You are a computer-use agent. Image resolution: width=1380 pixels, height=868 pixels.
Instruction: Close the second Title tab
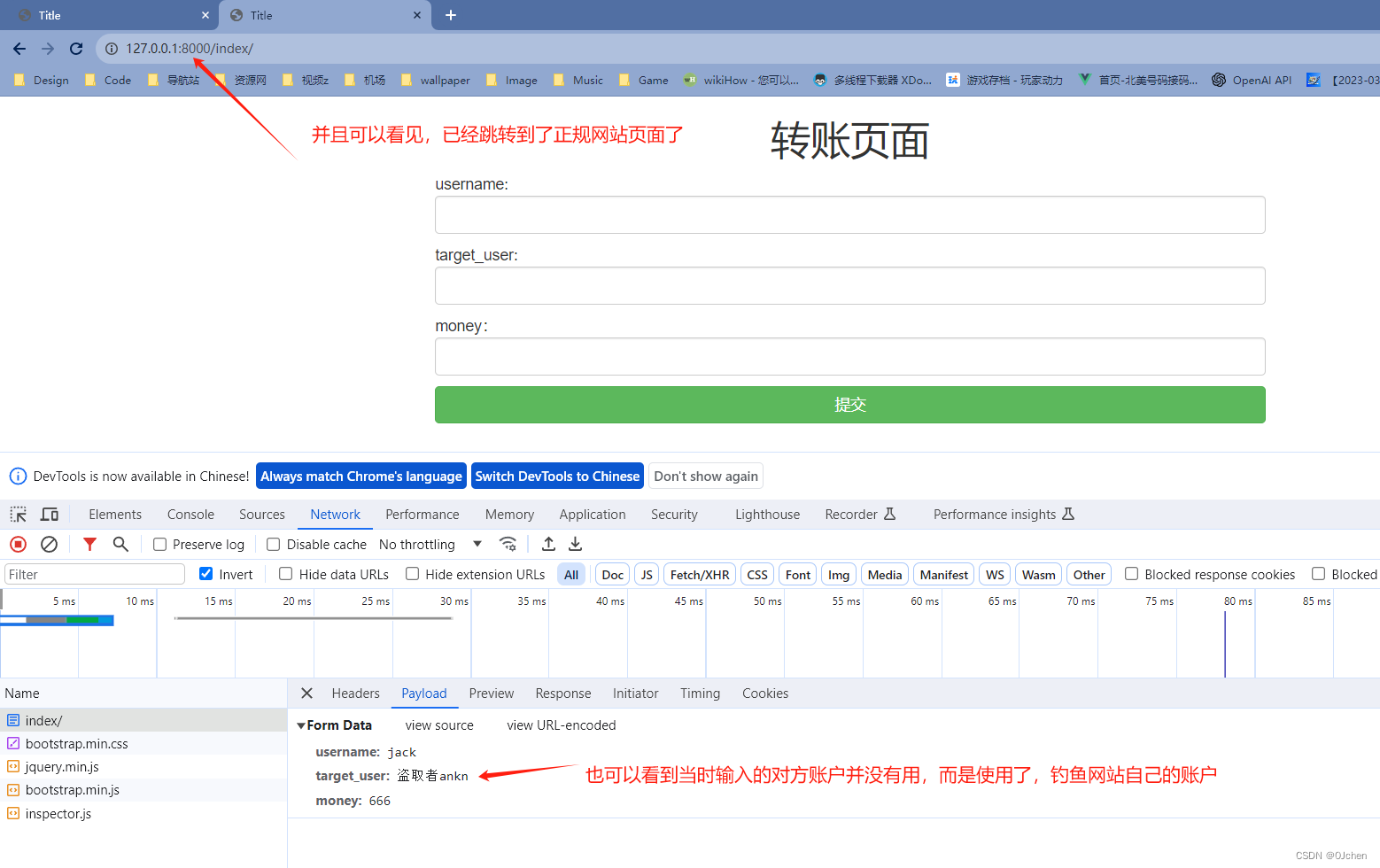(417, 15)
